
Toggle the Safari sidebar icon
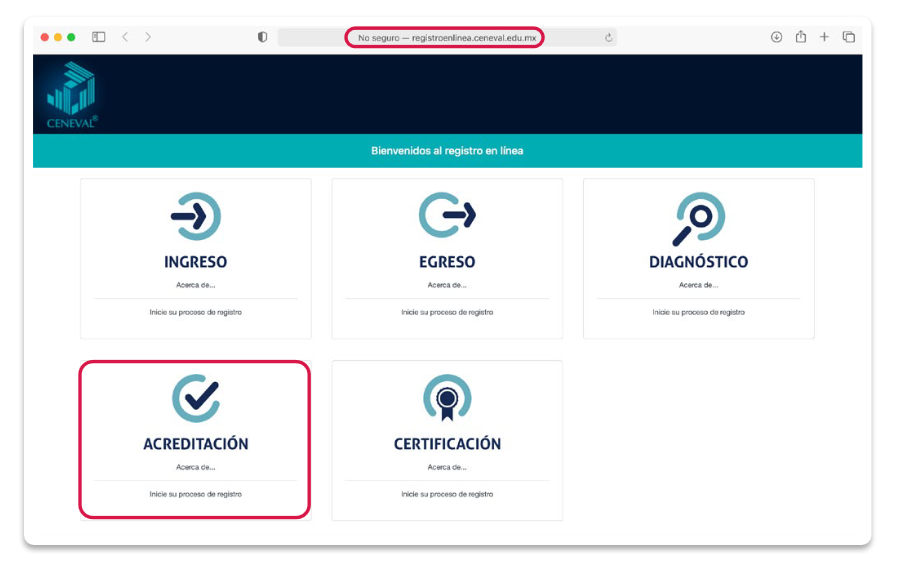pos(99,37)
